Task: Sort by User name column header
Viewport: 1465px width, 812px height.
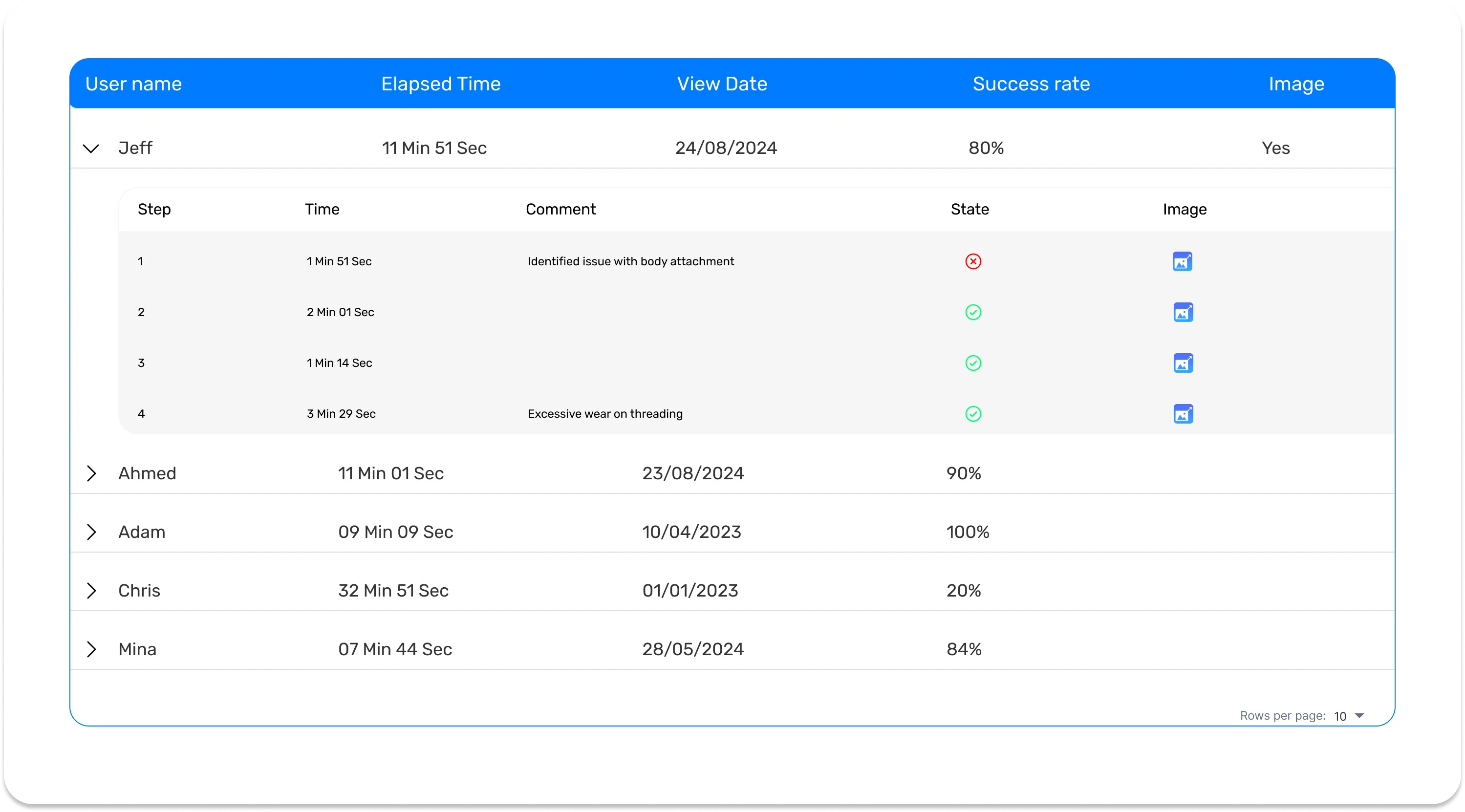Action: click(133, 84)
